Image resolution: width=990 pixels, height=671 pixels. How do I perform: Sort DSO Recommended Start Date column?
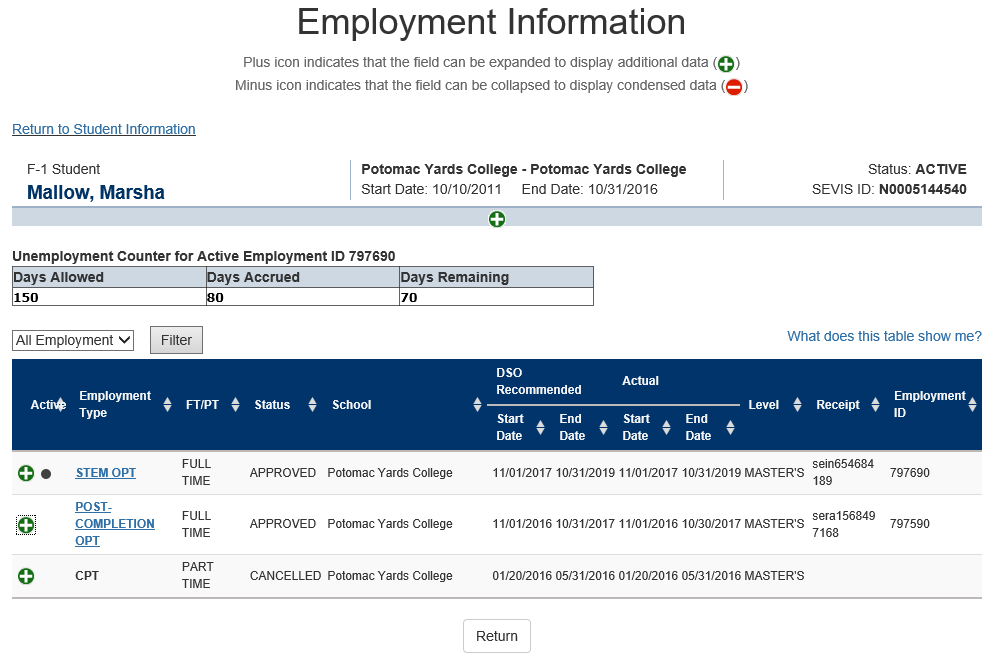540,427
